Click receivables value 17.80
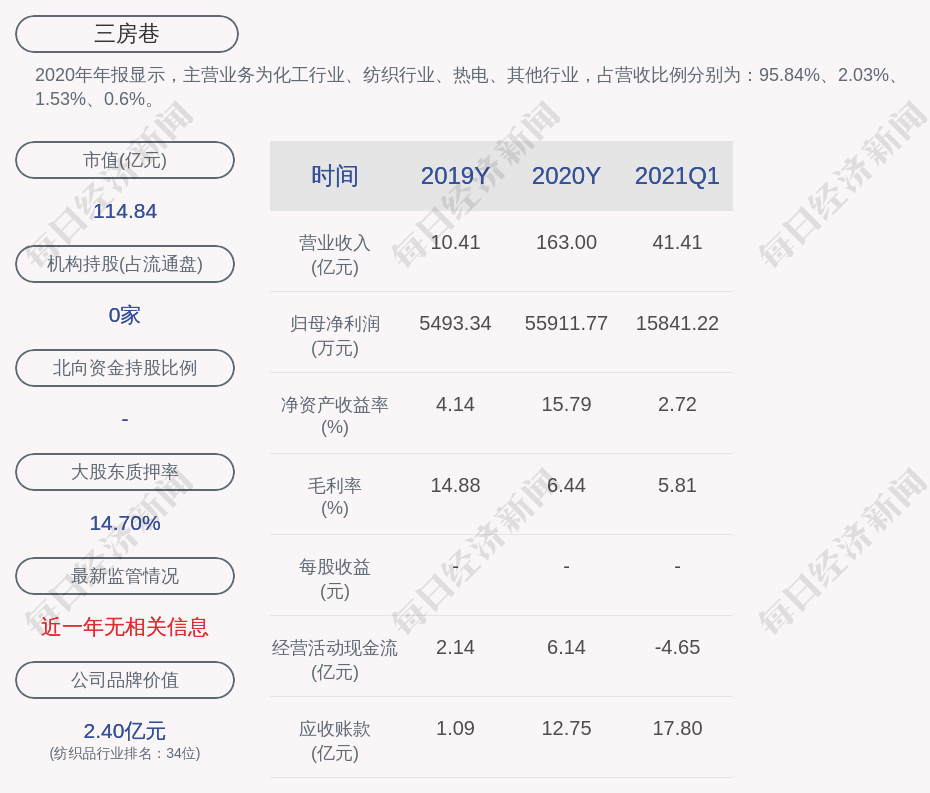 (677, 728)
